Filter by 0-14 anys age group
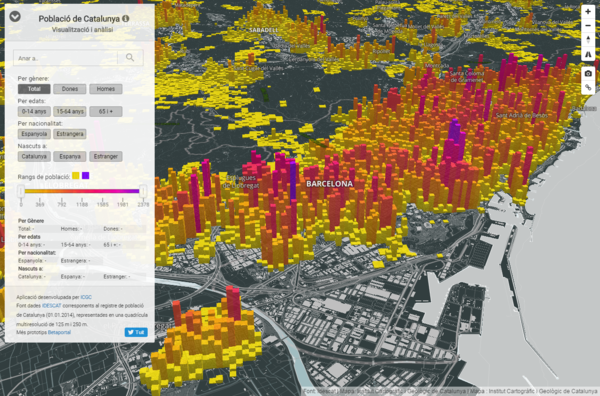The height and width of the screenshot is (396, 600). [34, 111]
